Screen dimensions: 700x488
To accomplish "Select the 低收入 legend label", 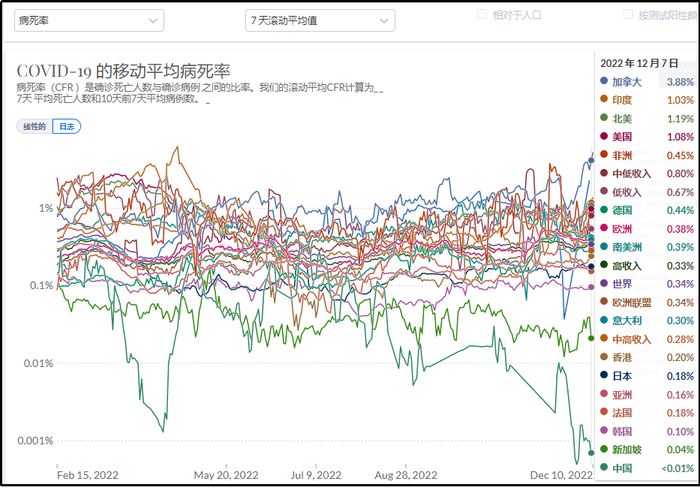I will [626, 192].
